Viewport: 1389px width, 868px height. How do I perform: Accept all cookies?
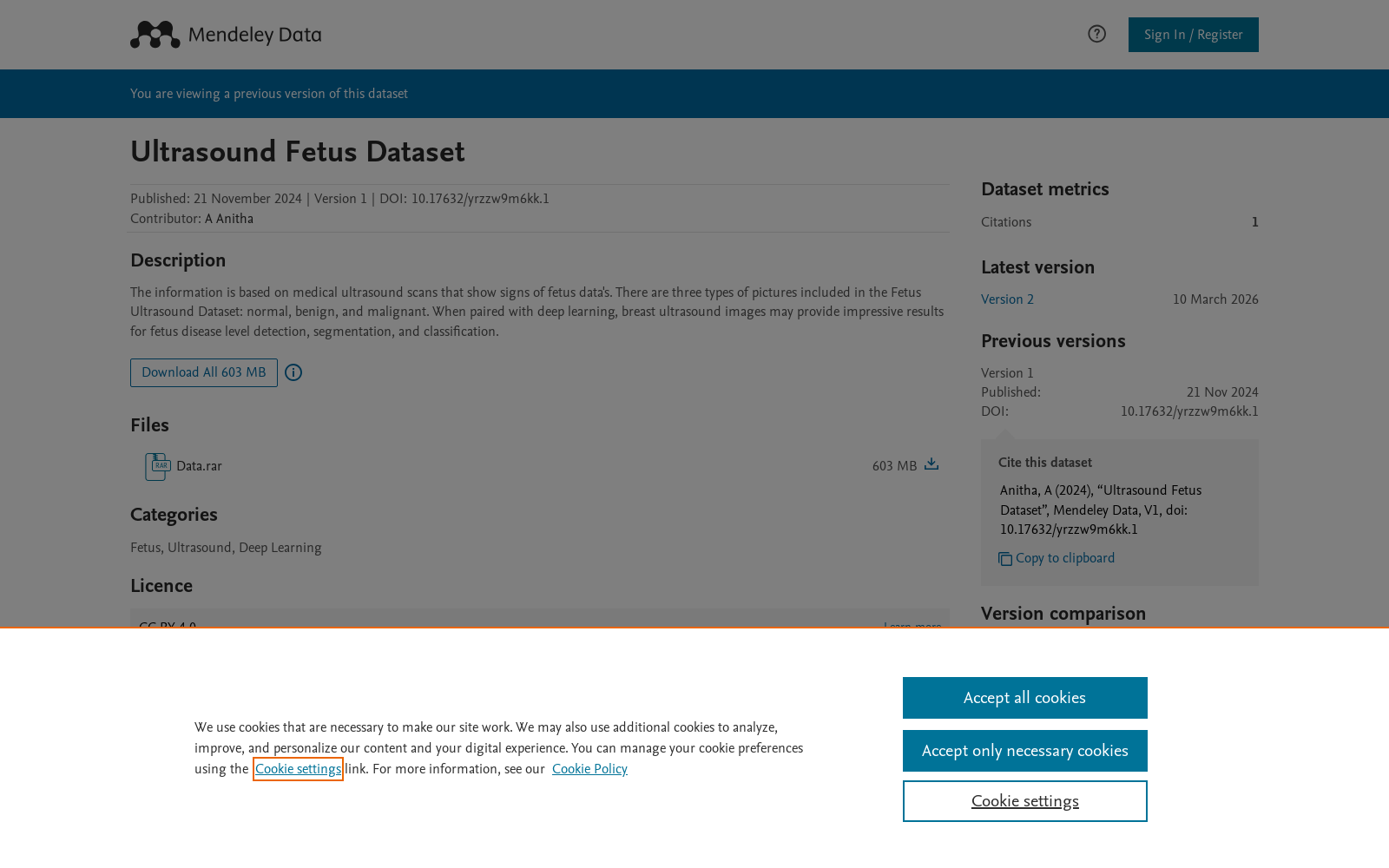(x=1025, y=698)
